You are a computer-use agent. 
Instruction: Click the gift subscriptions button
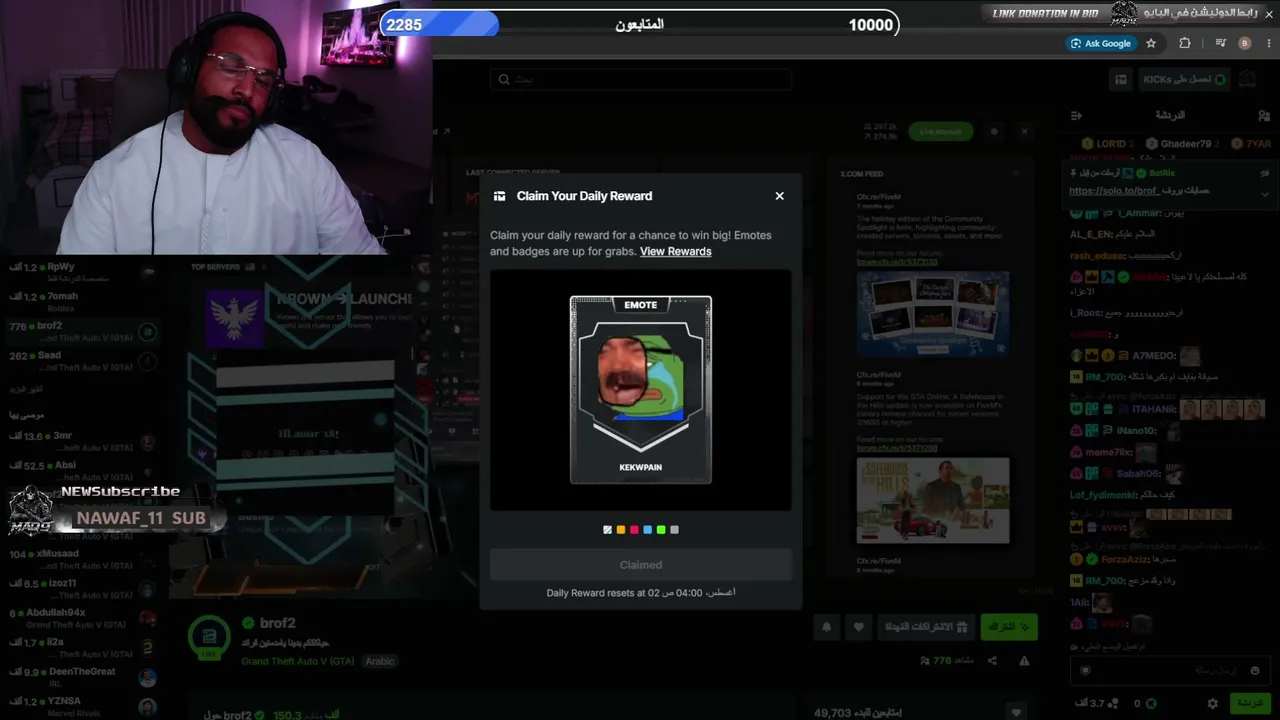click(926, 627)
